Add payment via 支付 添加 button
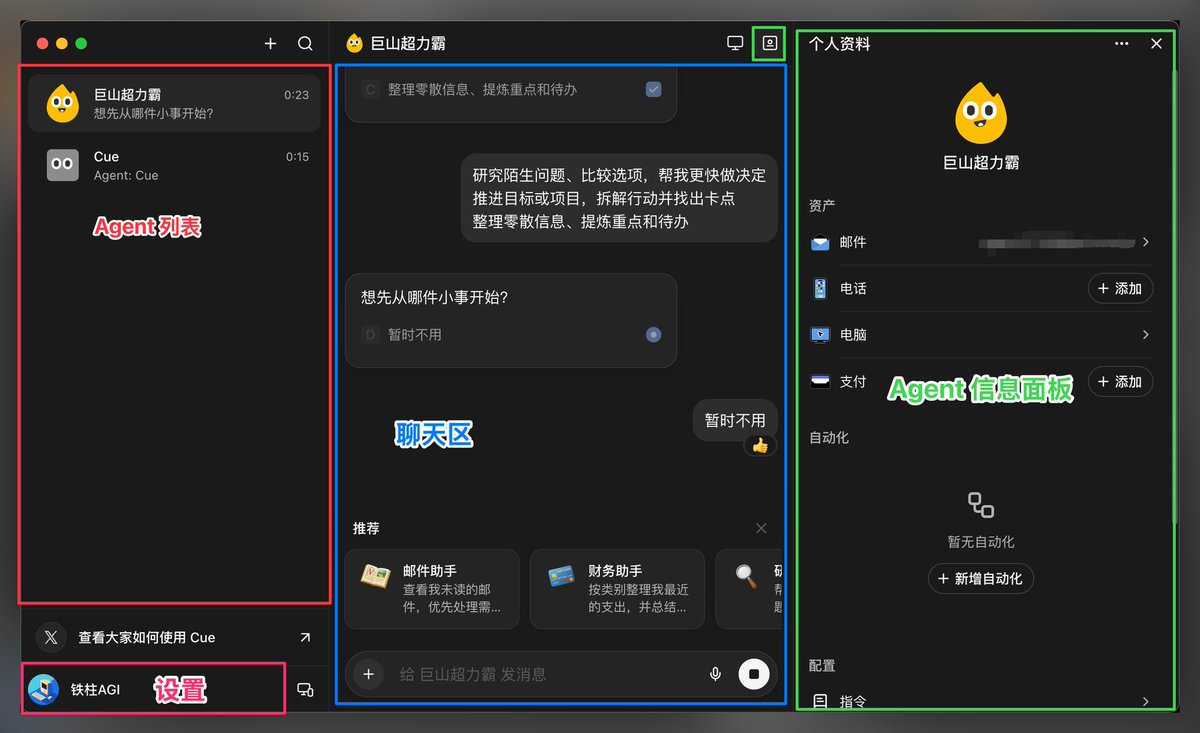Image resolution: width=1200 pixels, height=733 pixels. click(x=1120, y=382)
